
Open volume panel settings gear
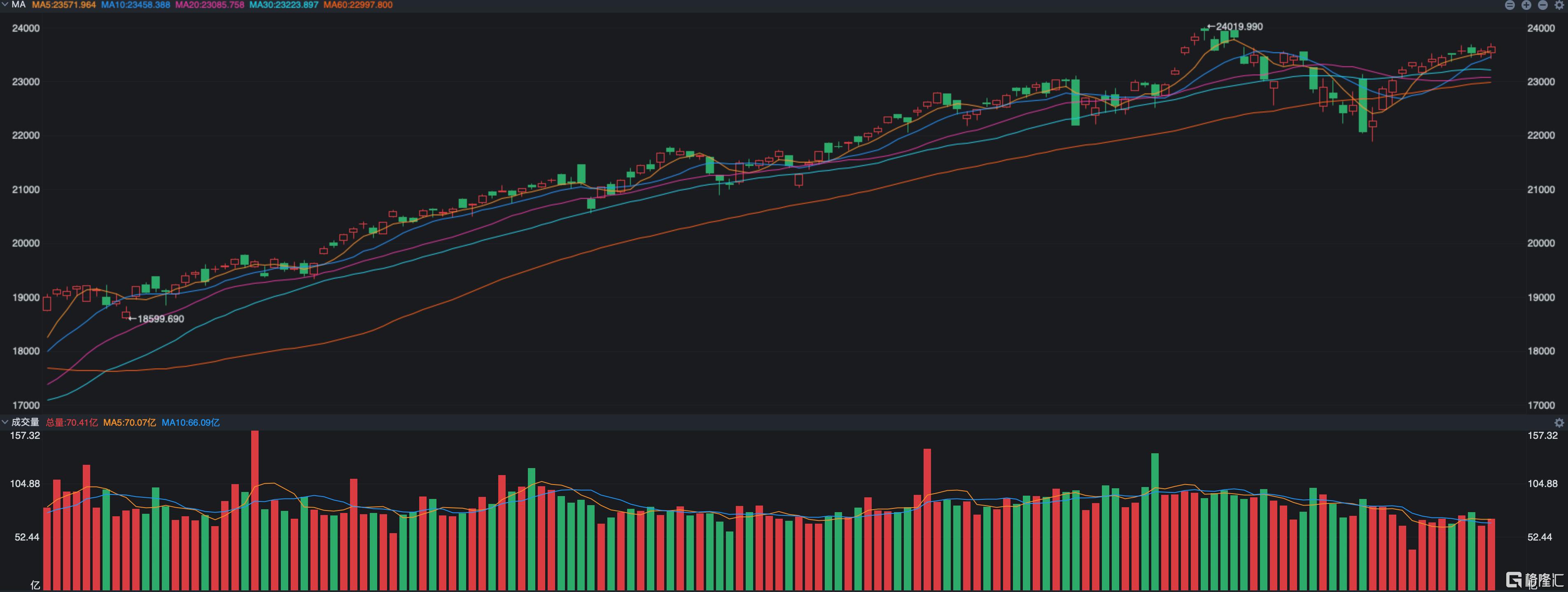[1559, 422]
